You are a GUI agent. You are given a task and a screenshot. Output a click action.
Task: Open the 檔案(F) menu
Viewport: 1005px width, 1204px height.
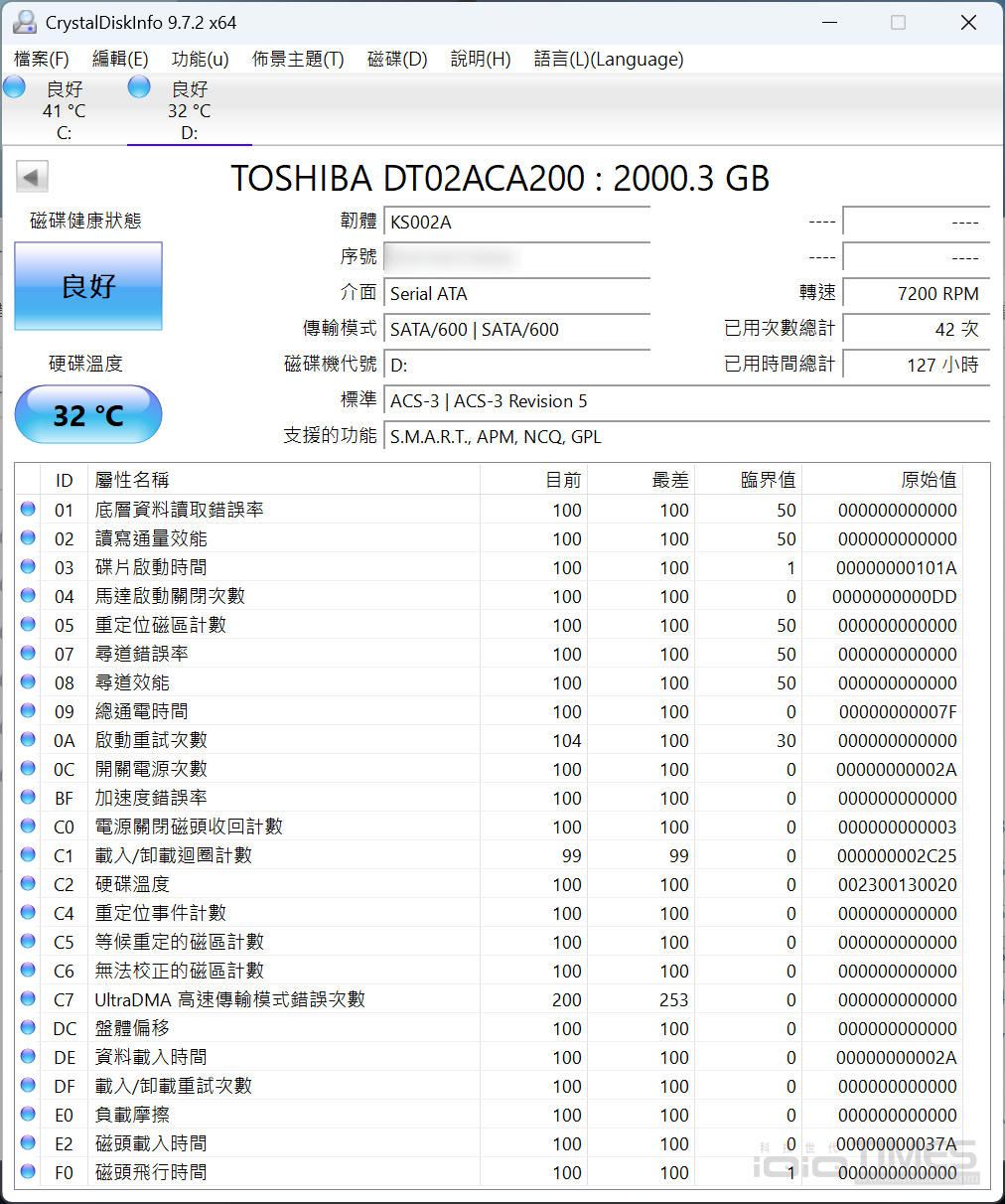[x=42, y=60]
